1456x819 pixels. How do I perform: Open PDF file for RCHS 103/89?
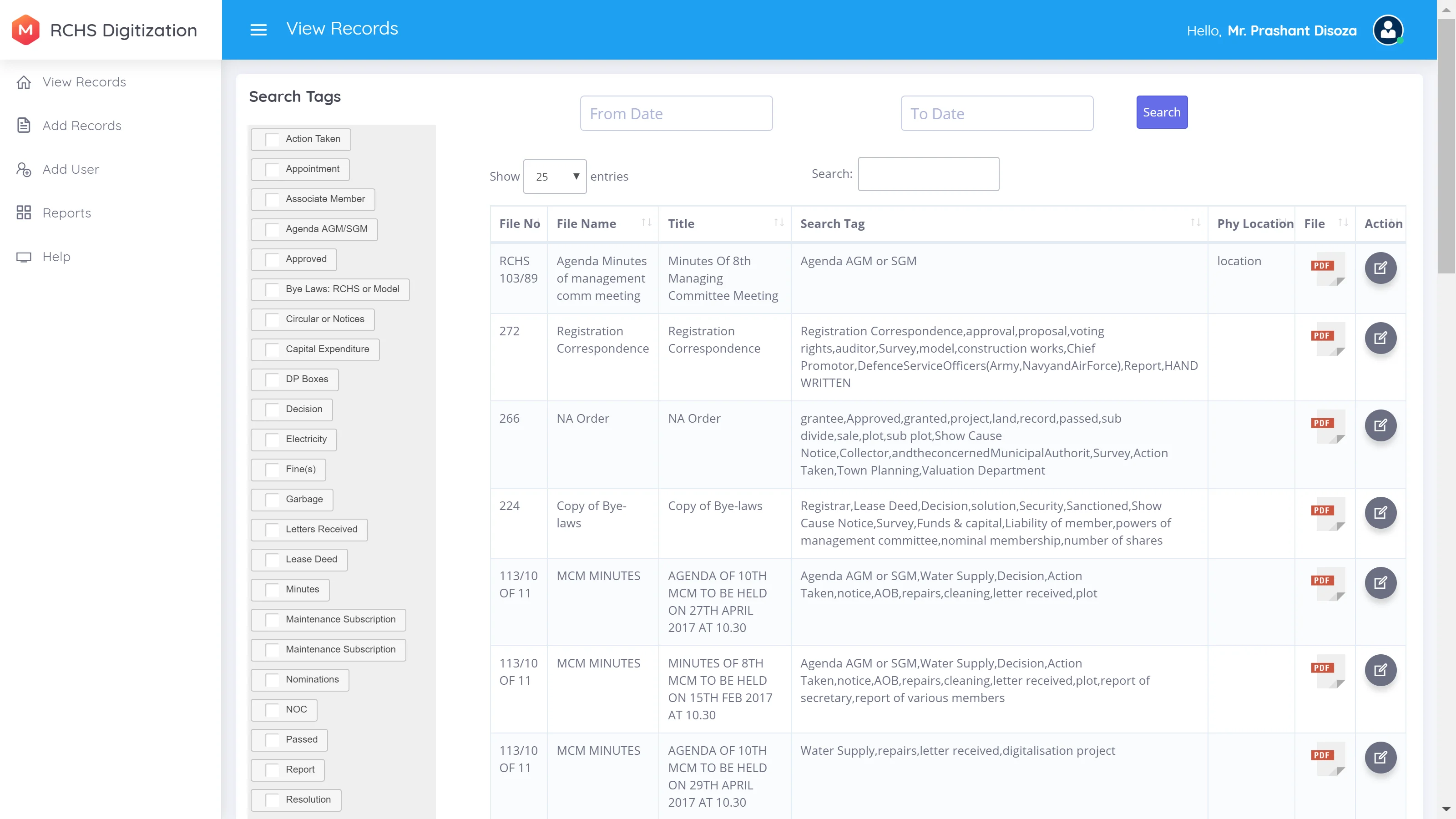(1327, 269)
